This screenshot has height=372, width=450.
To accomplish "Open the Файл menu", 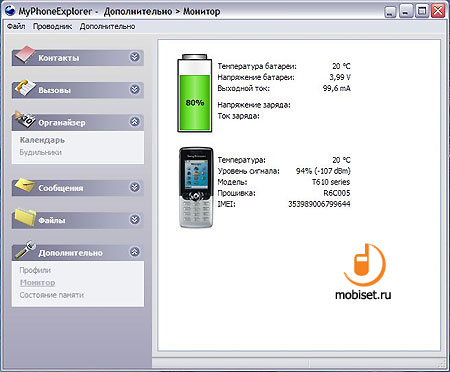I will (x=16, y=26).
